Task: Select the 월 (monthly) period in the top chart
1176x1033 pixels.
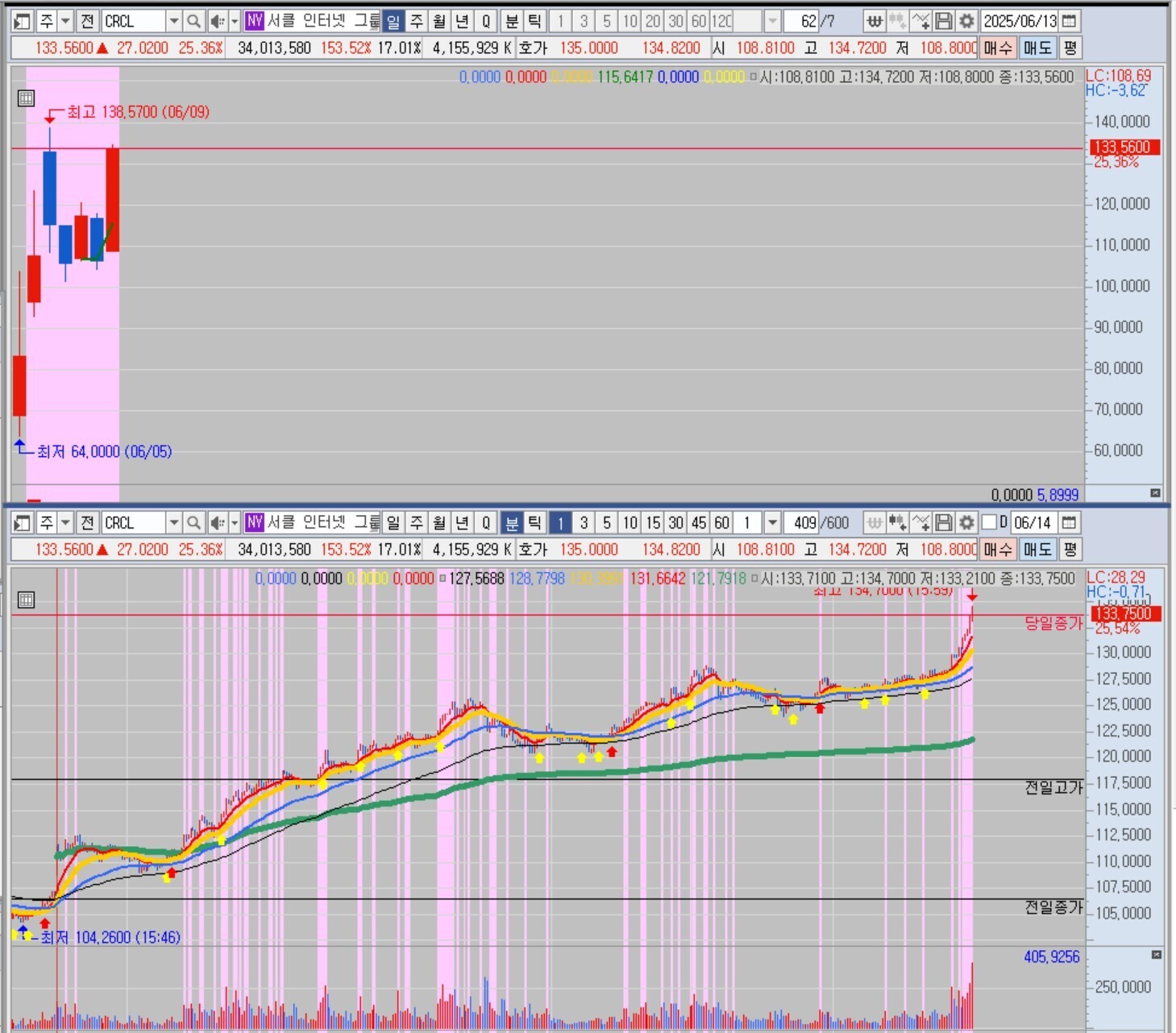Action: [x=439, y=21]
